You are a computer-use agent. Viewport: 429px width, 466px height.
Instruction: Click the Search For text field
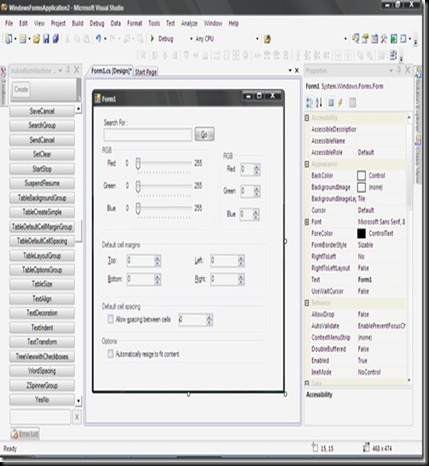click(x=148, y=135)
